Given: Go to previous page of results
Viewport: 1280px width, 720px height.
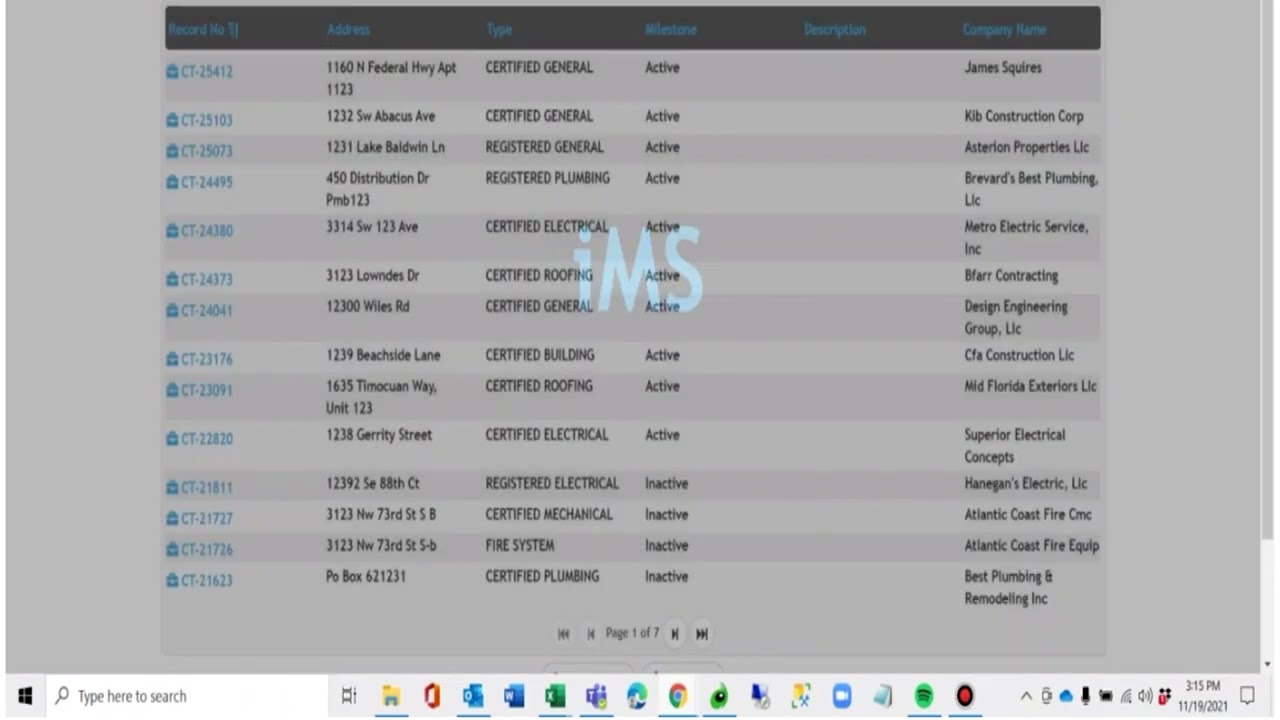Looking at the screenshot, I should tap(591, 634).
